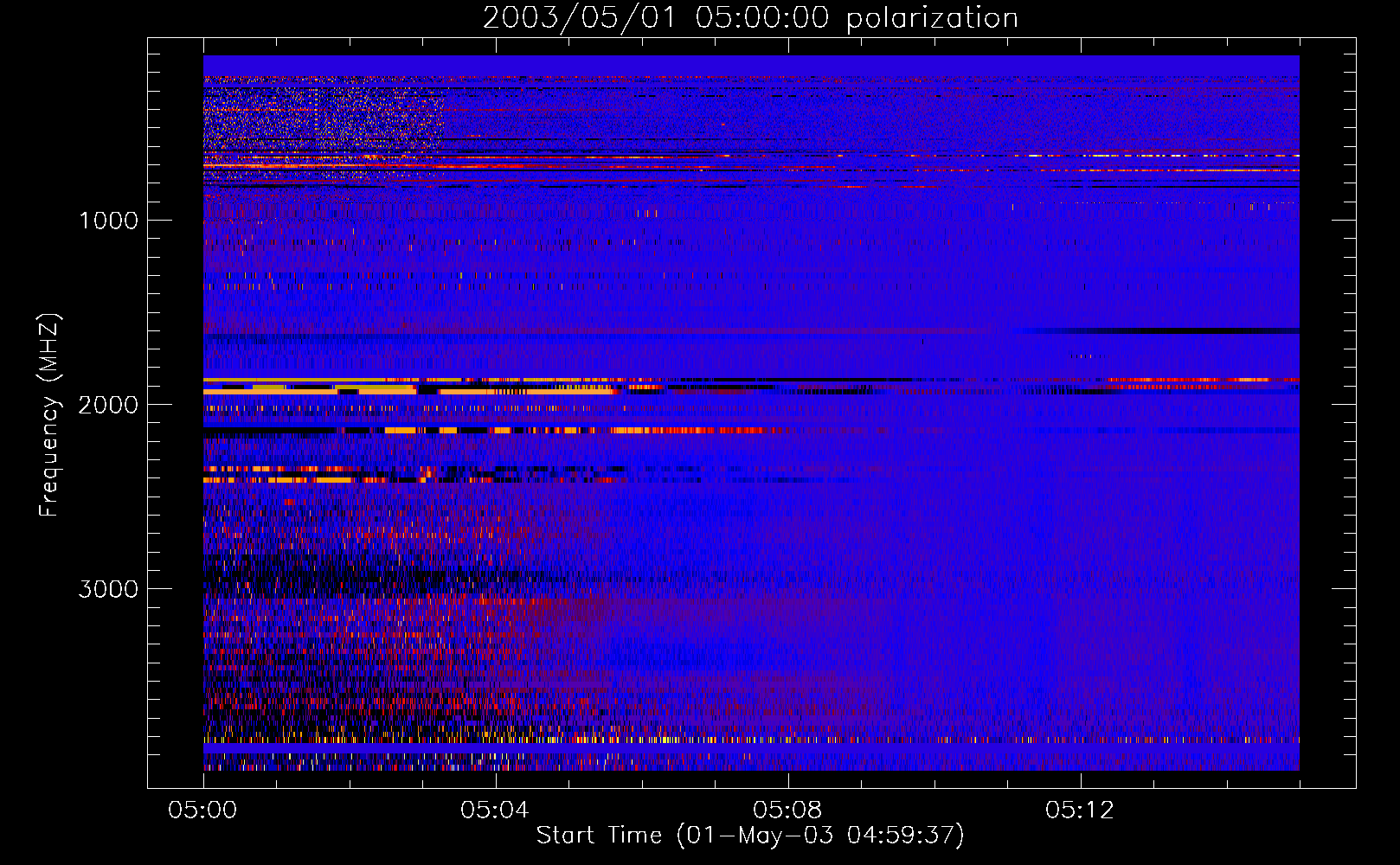Click the '05:08' time tick label
Viewport: 1400px width, 865px height.
787,810
